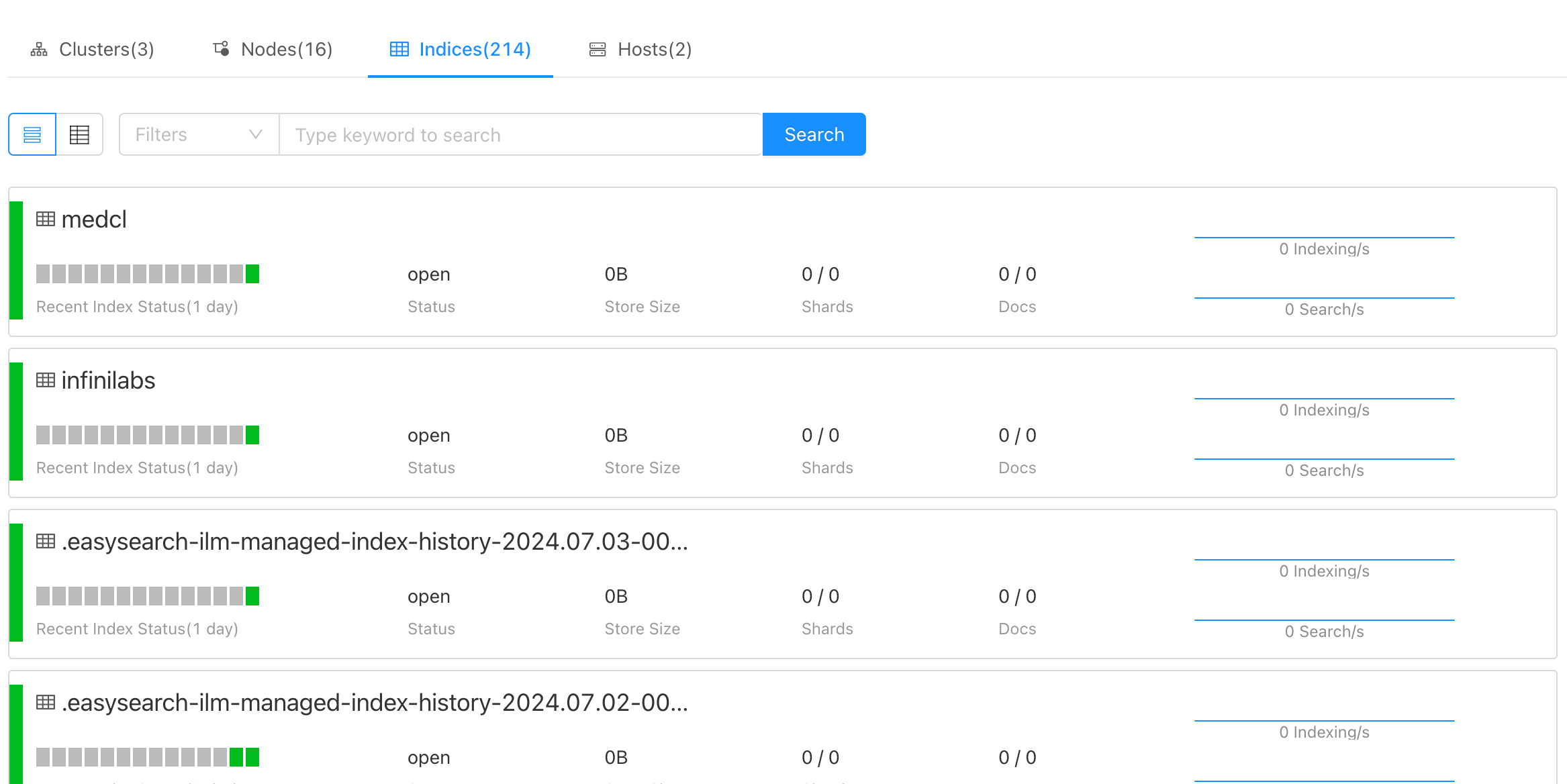The image size is (1567, 784).
Task: Toggle the inactive table view button
Action: coord(80,134)
